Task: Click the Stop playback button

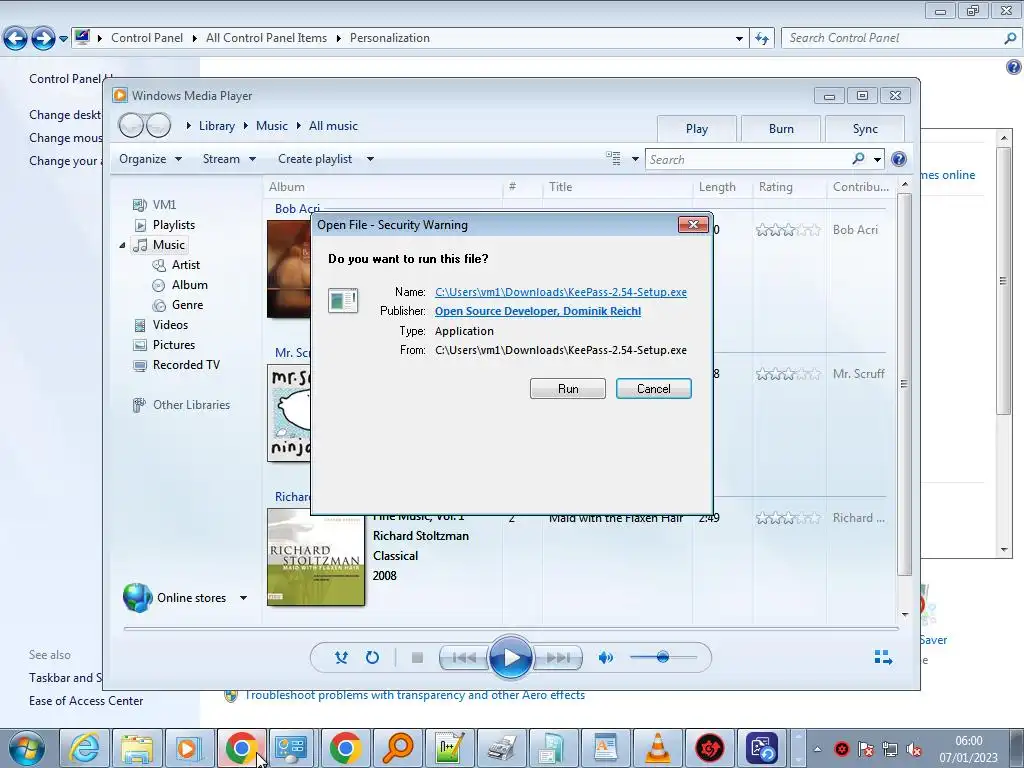Action: tap(417, 658)
